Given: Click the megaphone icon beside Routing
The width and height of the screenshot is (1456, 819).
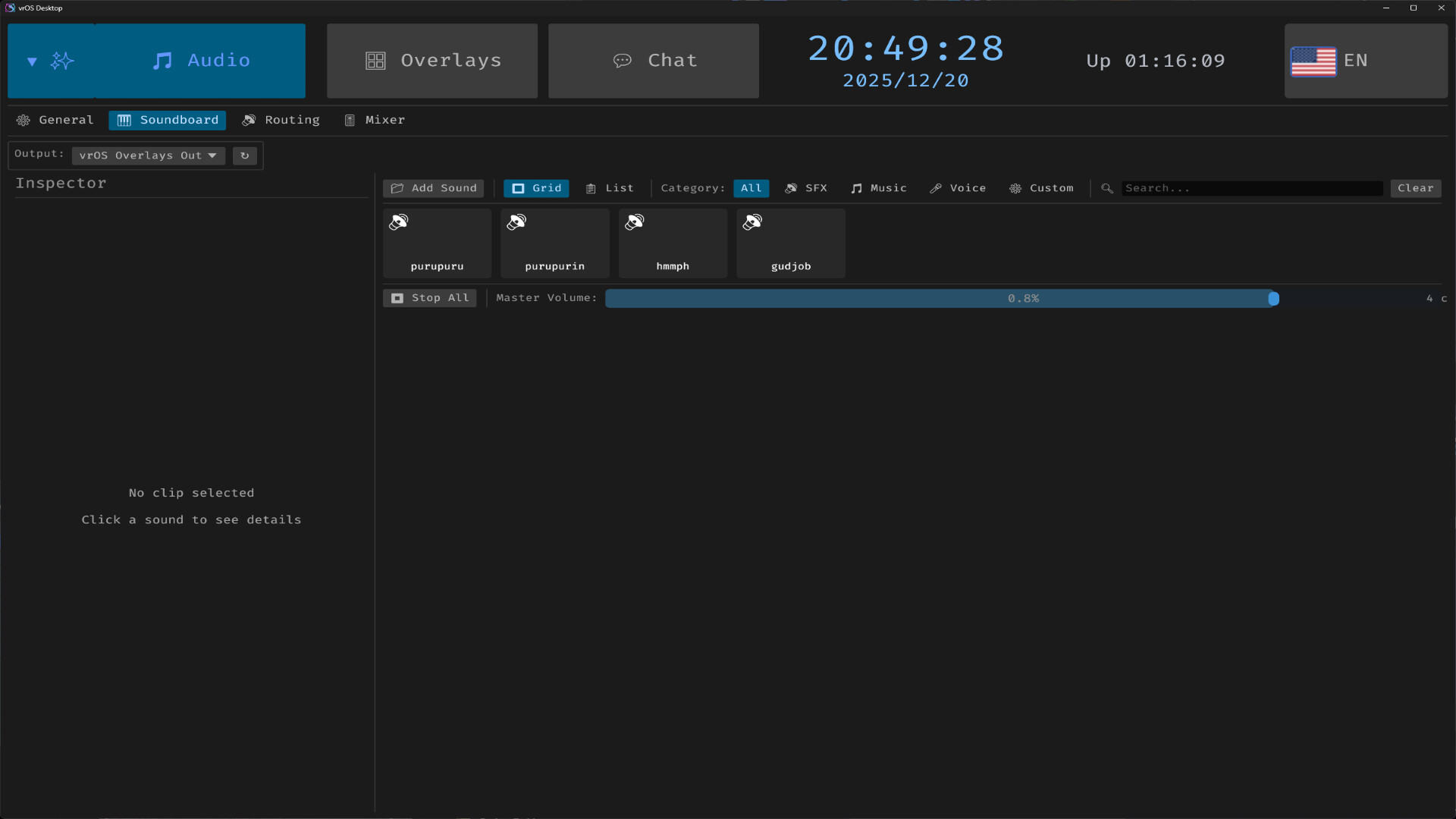Looking at the screenshot, I should [x=249, y=120].
